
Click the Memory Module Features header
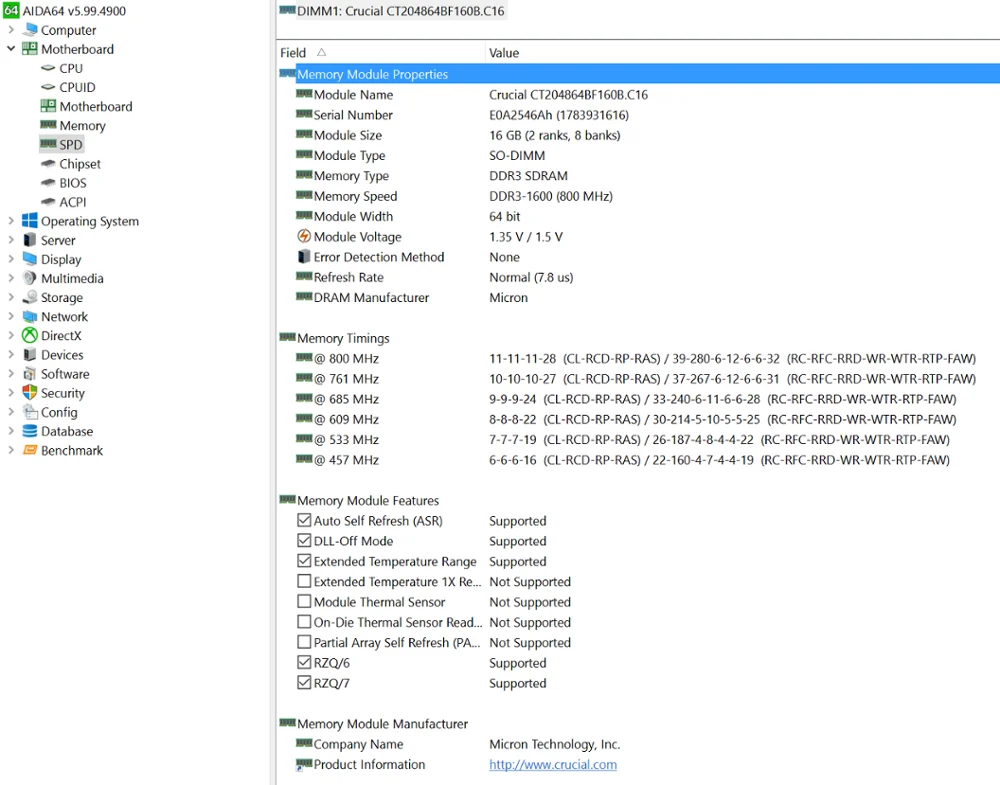pyautogui.click(x=368, y=501)
